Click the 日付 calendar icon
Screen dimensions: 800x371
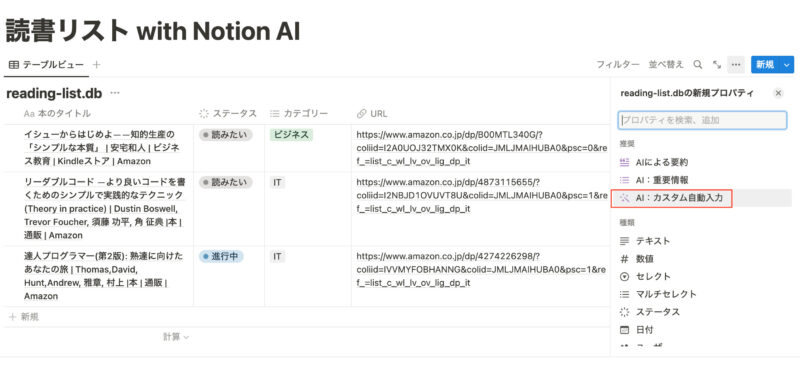(624, 330)
